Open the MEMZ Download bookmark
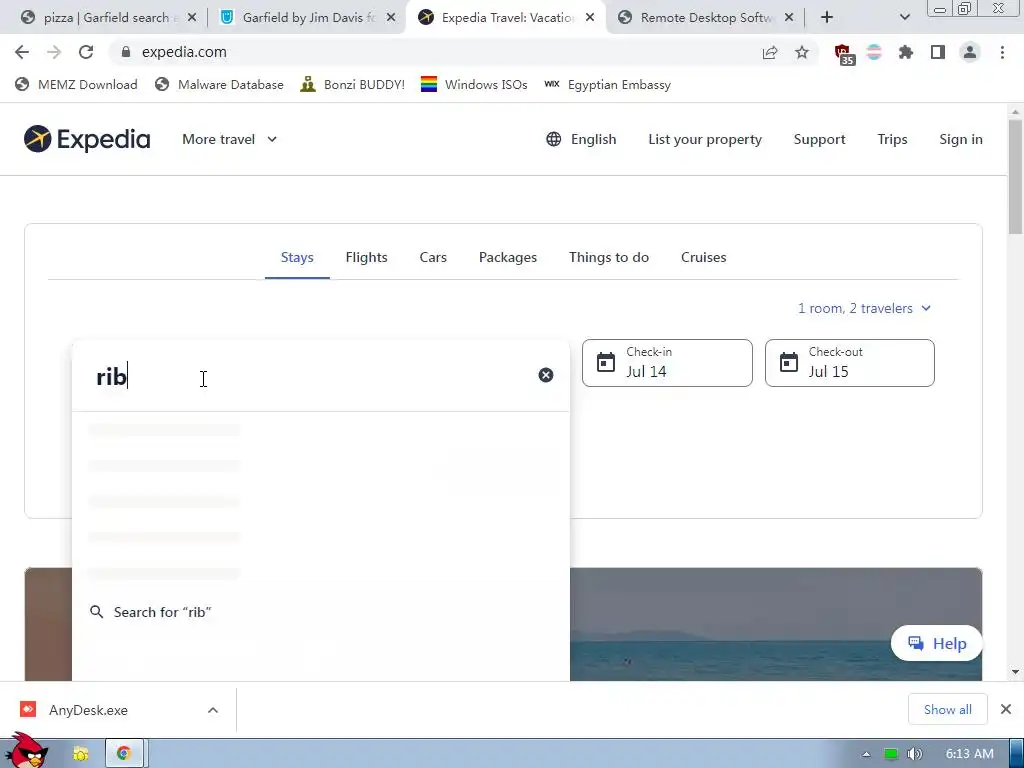1024x768 pixels. 76,84
